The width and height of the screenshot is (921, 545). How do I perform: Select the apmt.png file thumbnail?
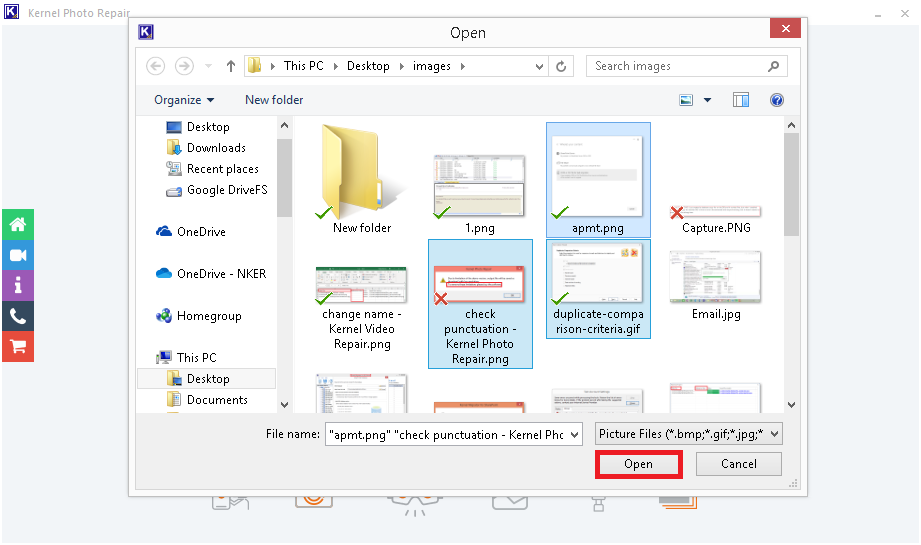coord(598,180)
